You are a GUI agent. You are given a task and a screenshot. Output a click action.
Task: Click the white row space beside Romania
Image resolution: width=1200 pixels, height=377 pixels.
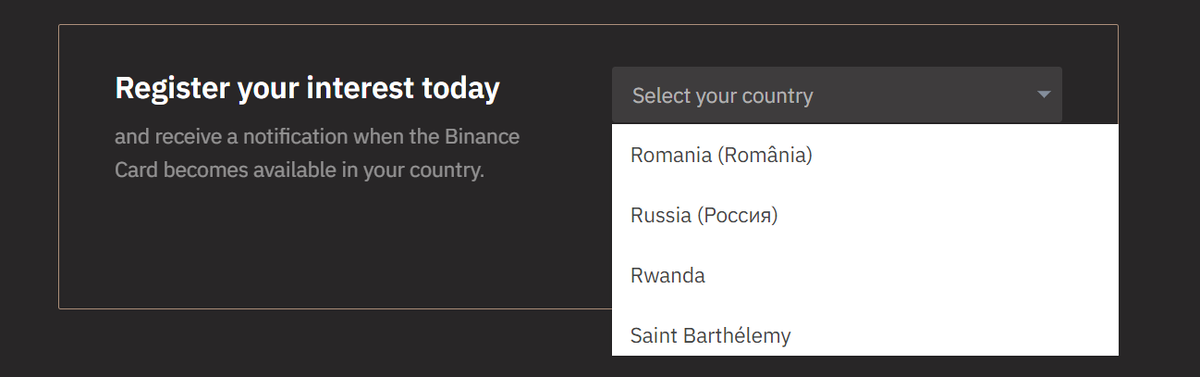pos(965,155)
